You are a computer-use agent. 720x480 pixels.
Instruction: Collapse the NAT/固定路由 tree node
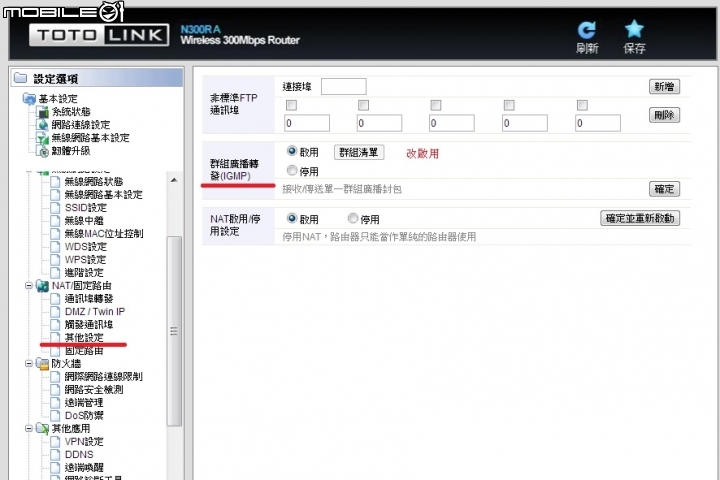29,286
